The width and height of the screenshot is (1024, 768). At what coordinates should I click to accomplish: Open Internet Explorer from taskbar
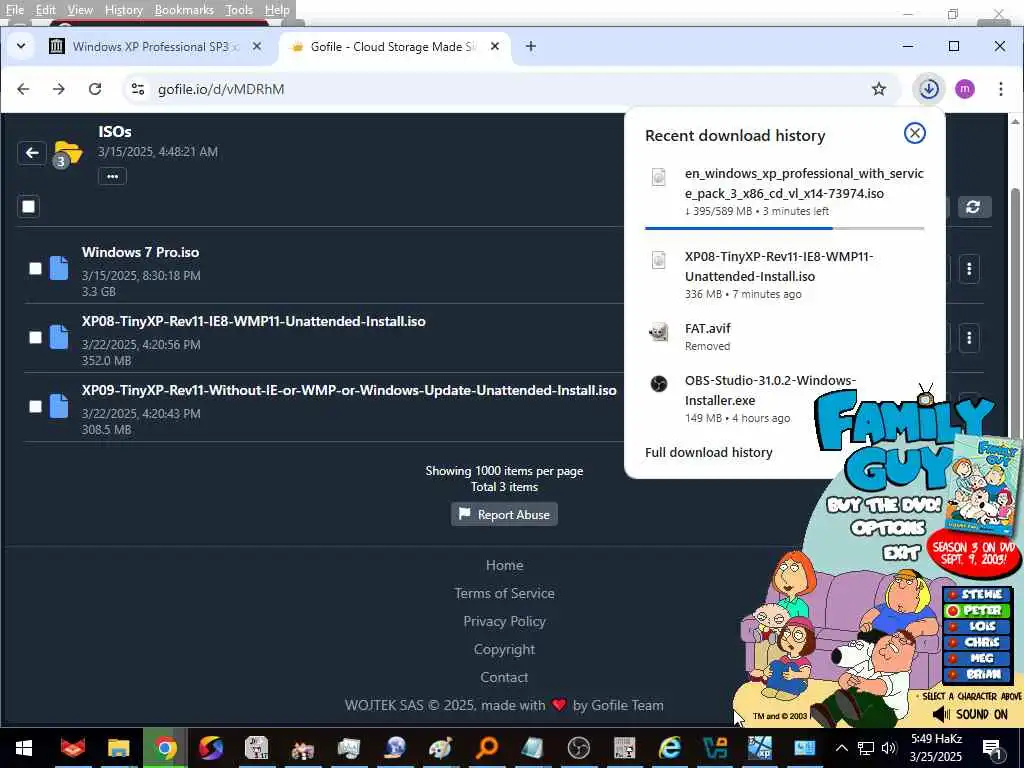(669, 748)
